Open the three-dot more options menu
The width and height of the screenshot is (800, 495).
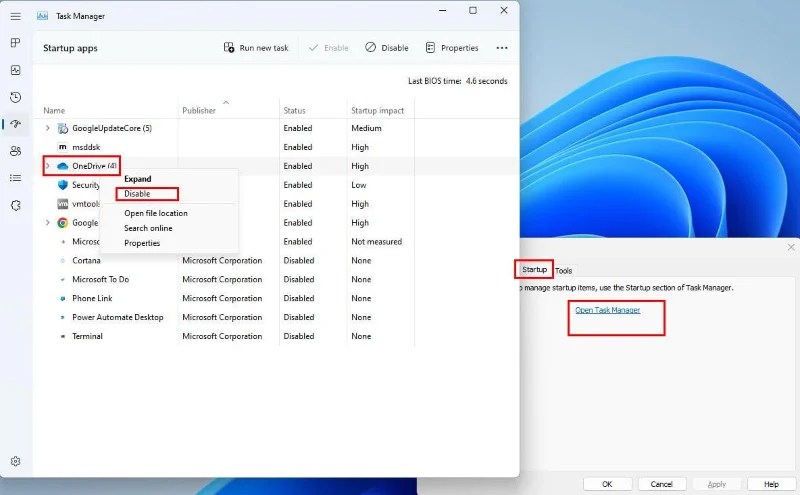[x=502, y=48]
